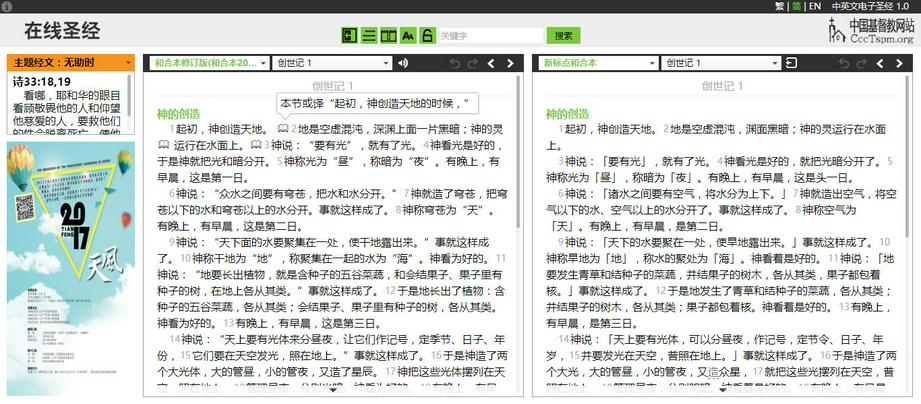Click the open-book footnote icon after verse 1
Image resolution: width=921 pixels, height=404 pixels.
coord(283,129)
